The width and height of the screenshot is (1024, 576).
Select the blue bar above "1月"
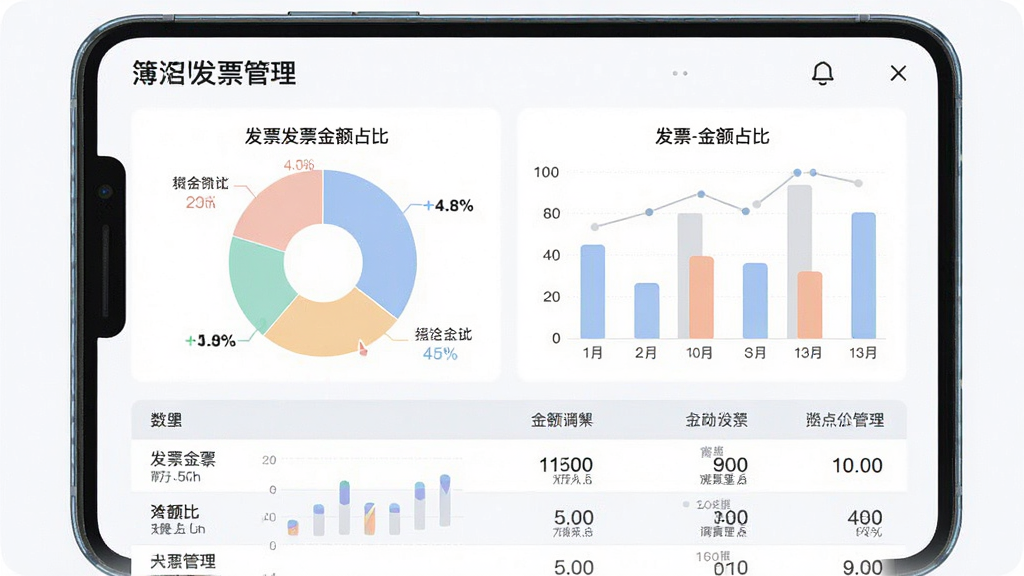click(592, 291)
